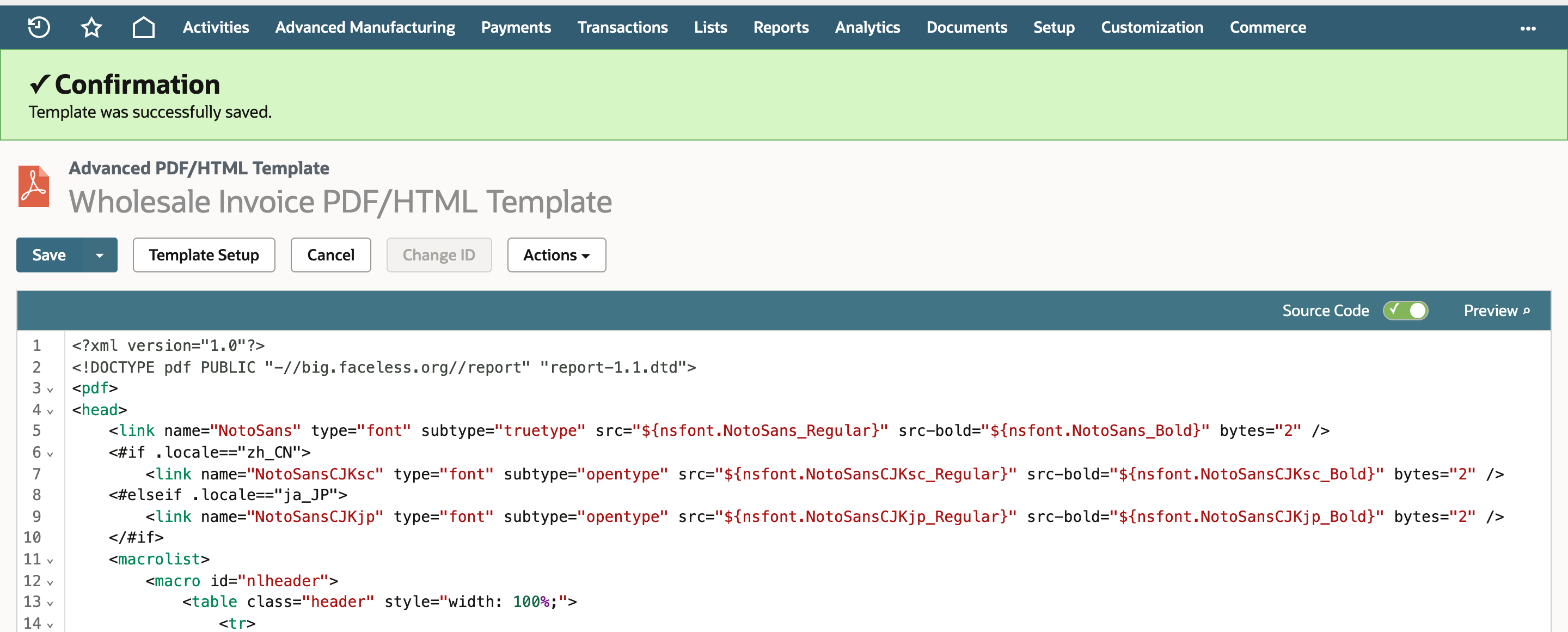
Task: Collapse the tr tag at line 14
Action: (x=50, y=625)
